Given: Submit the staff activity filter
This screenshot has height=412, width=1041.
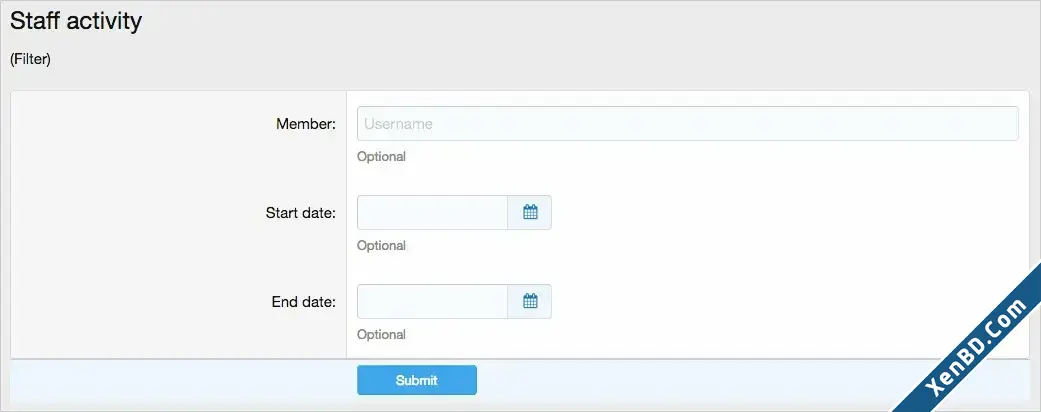Looking at the screenshot, I should [x=417, y=380].
